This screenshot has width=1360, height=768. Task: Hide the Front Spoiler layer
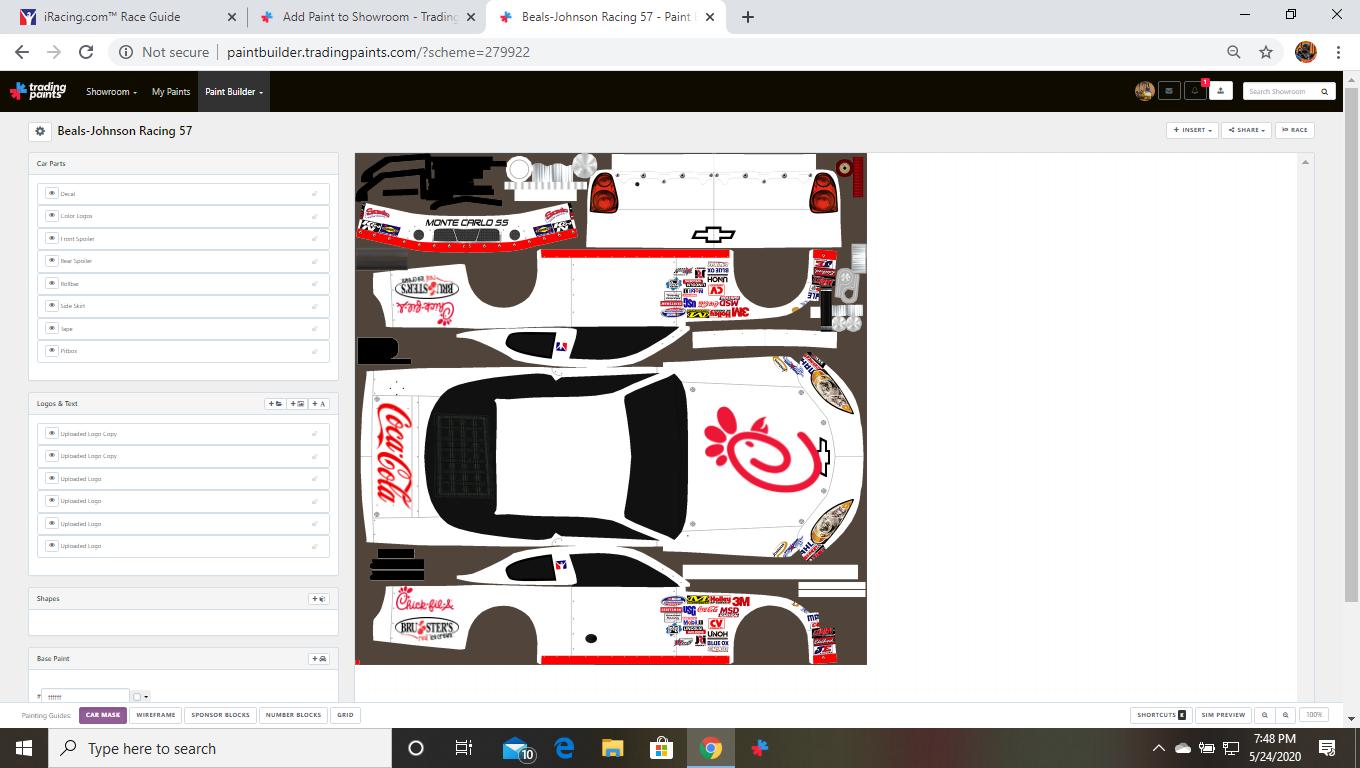(52, 238)
